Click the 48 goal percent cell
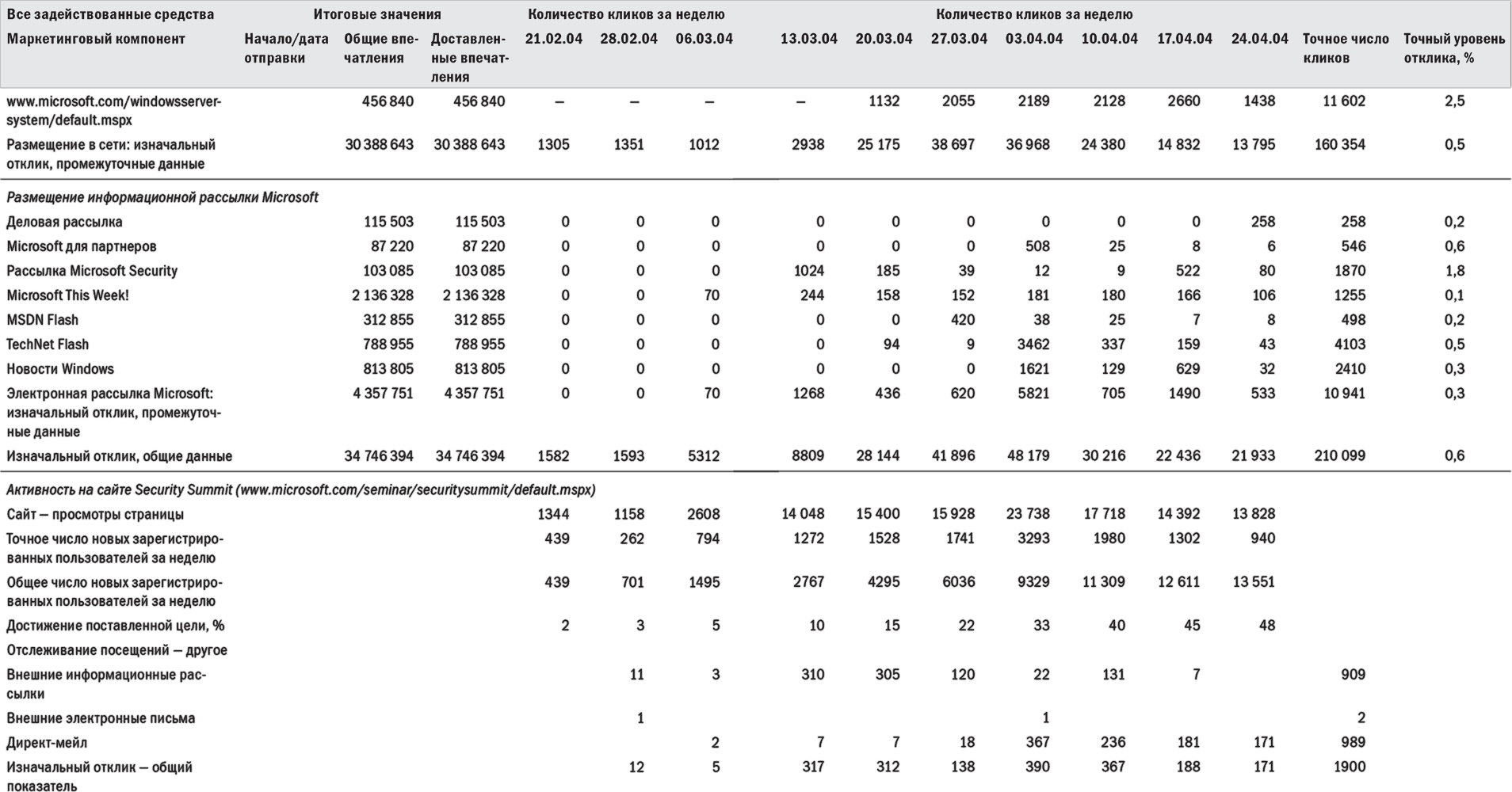Viewport: 1512px width, 792px height. pyautogui.click(x=1267, y=626)
